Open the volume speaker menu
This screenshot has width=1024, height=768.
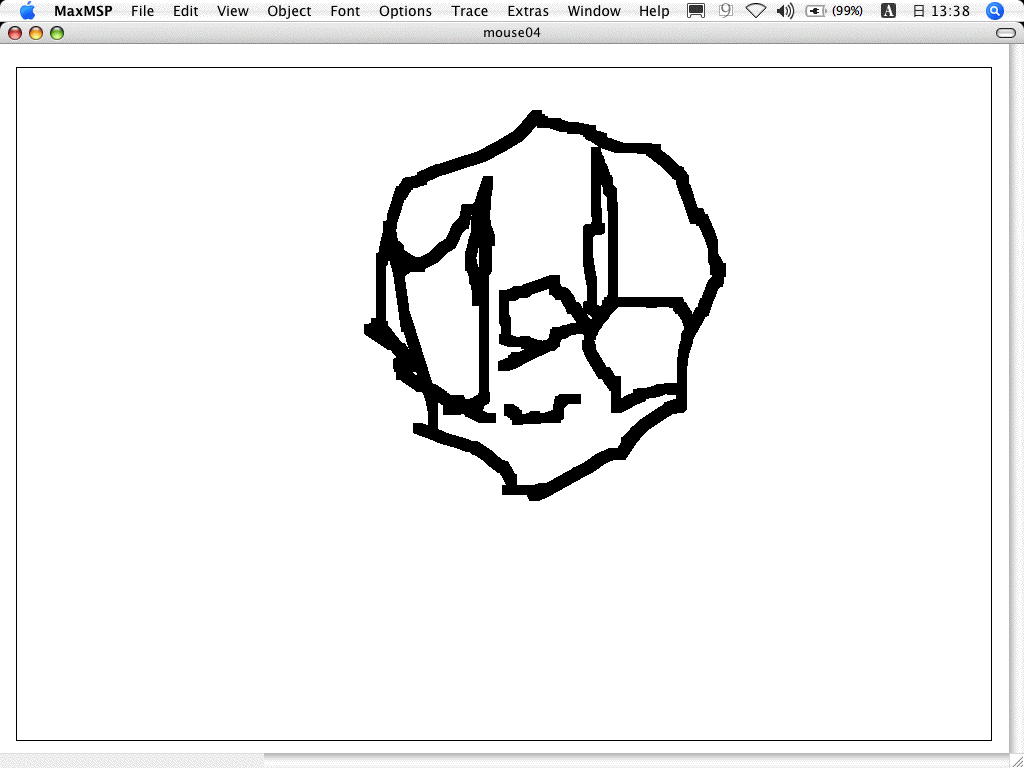pos(786,11)
